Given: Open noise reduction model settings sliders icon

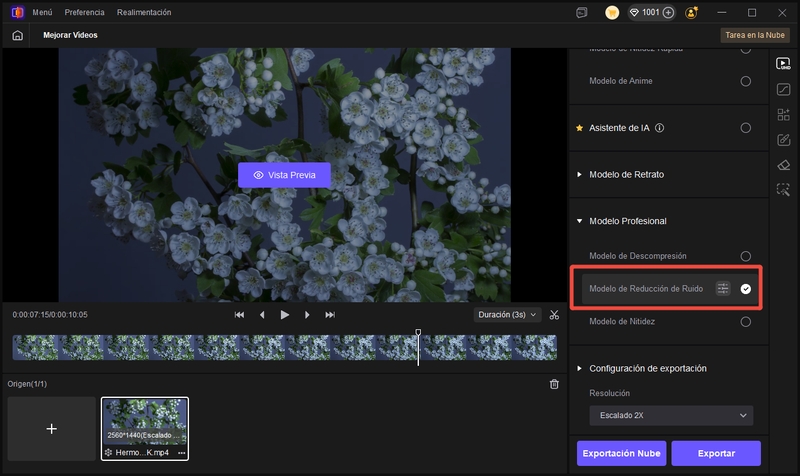Looking at the screenshot, I should [723, 289].
